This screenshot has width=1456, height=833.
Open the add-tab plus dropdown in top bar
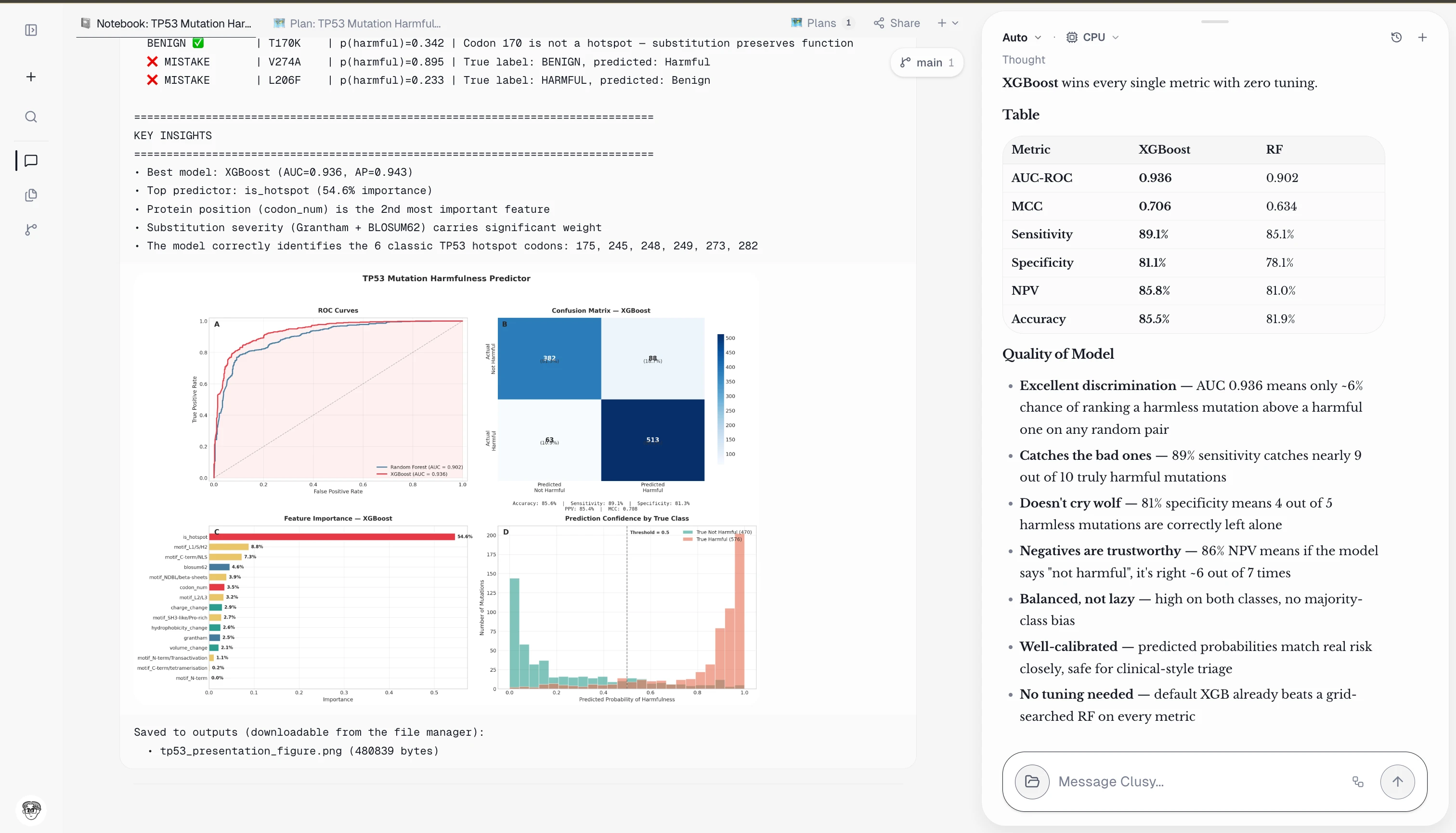pos(948,23)
